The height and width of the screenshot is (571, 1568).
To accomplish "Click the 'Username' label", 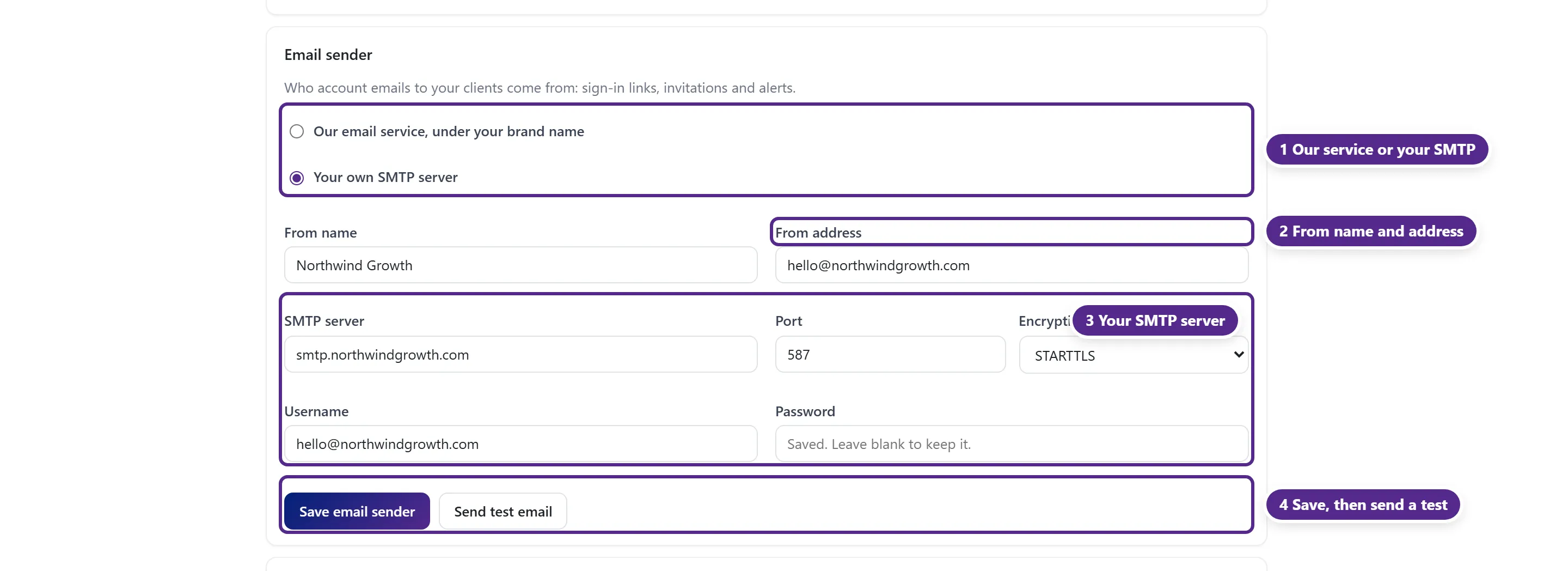I will [x=316, y=411].
